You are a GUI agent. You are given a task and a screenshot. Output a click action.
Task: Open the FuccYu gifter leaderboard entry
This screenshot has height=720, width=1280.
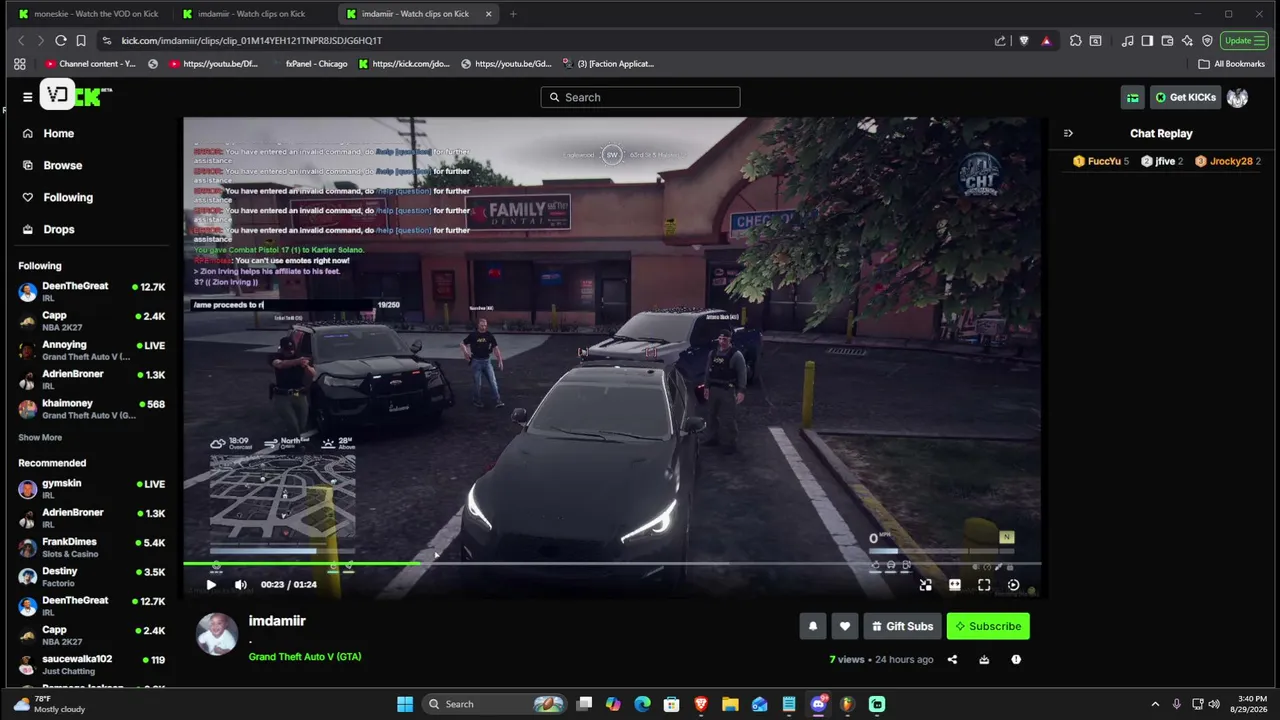pyautogui.click(x=1101, y=161)
